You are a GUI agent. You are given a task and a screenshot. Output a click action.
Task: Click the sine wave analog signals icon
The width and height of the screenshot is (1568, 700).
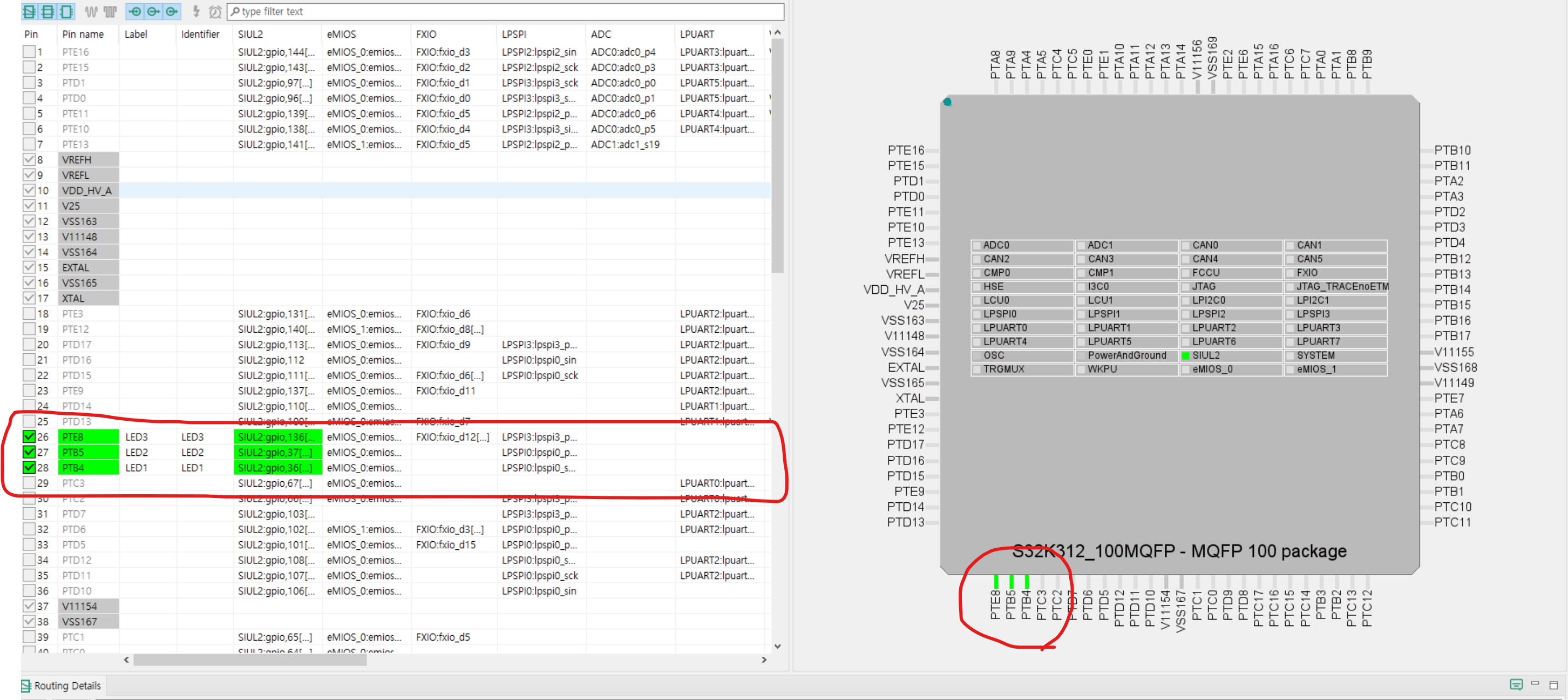[91, 11]
